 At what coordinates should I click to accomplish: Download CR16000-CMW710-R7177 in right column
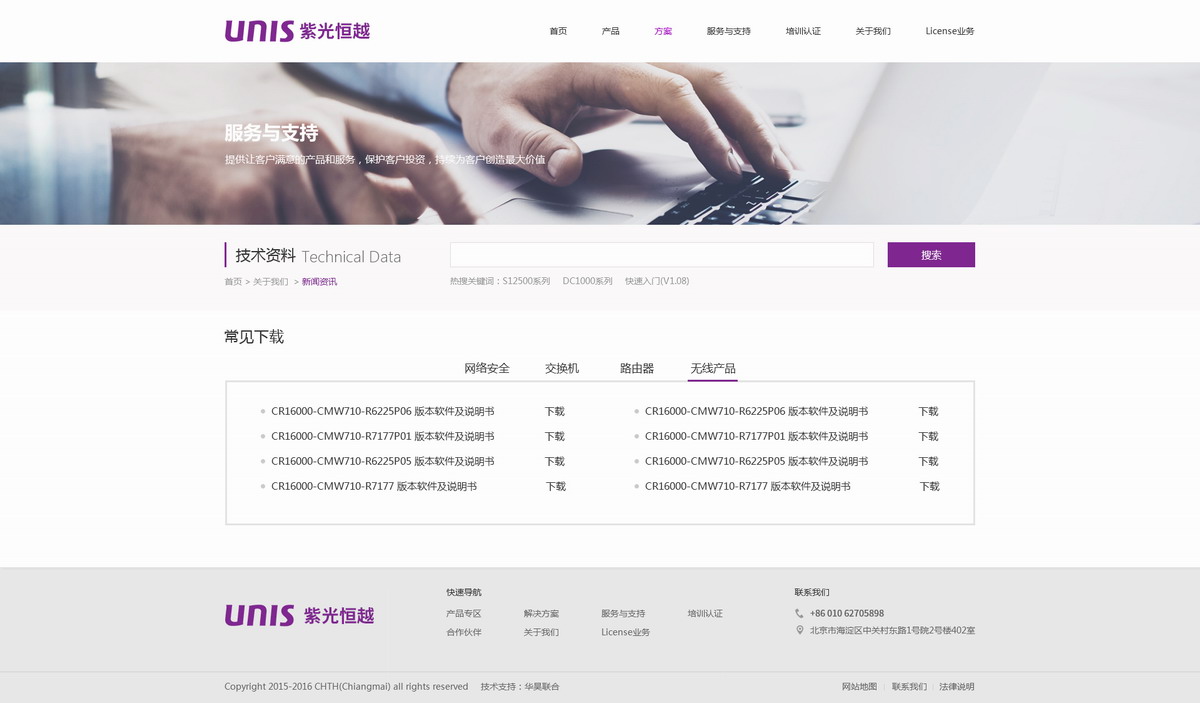929,486
